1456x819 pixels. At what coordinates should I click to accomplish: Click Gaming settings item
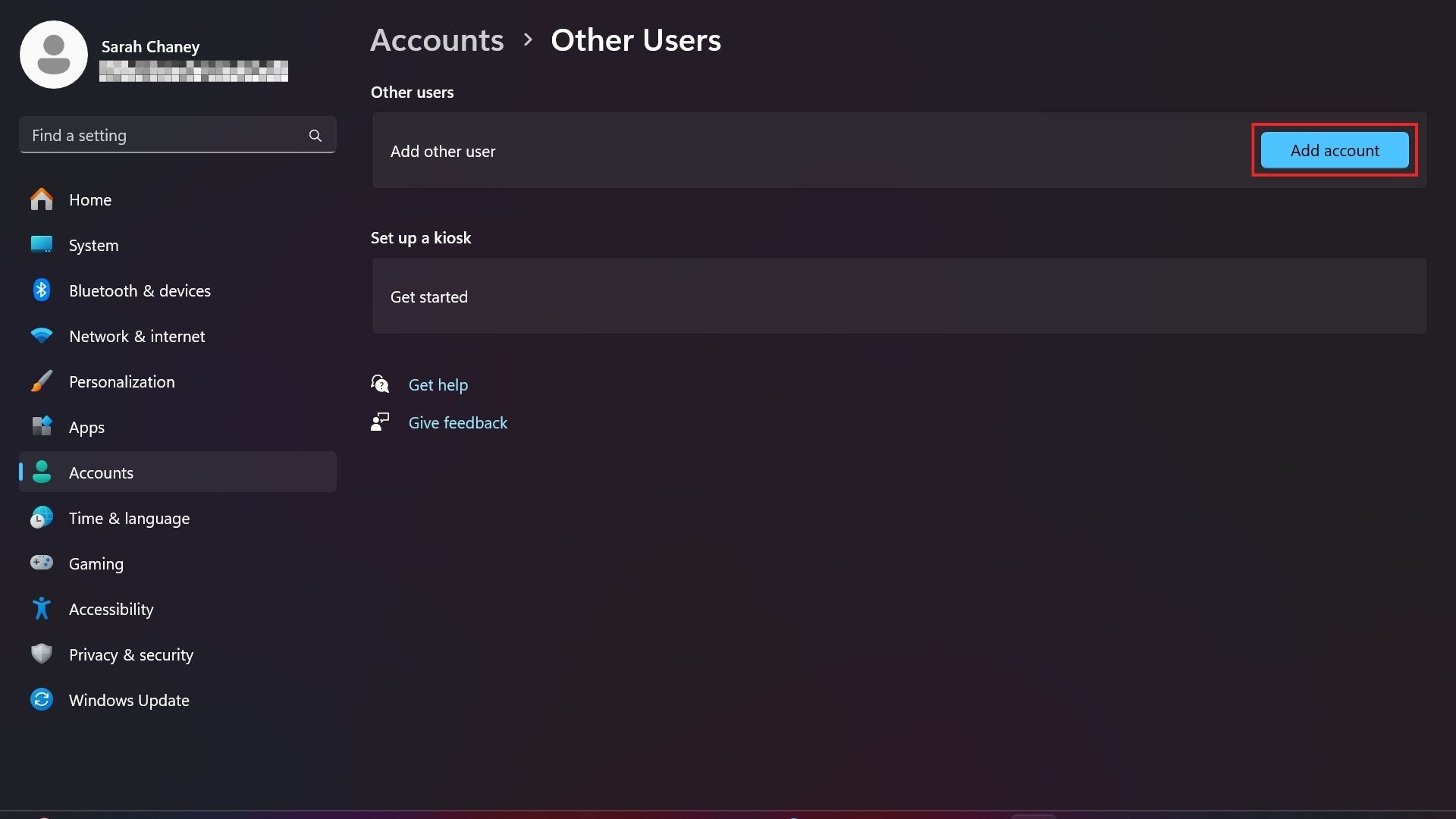point(96,562)
